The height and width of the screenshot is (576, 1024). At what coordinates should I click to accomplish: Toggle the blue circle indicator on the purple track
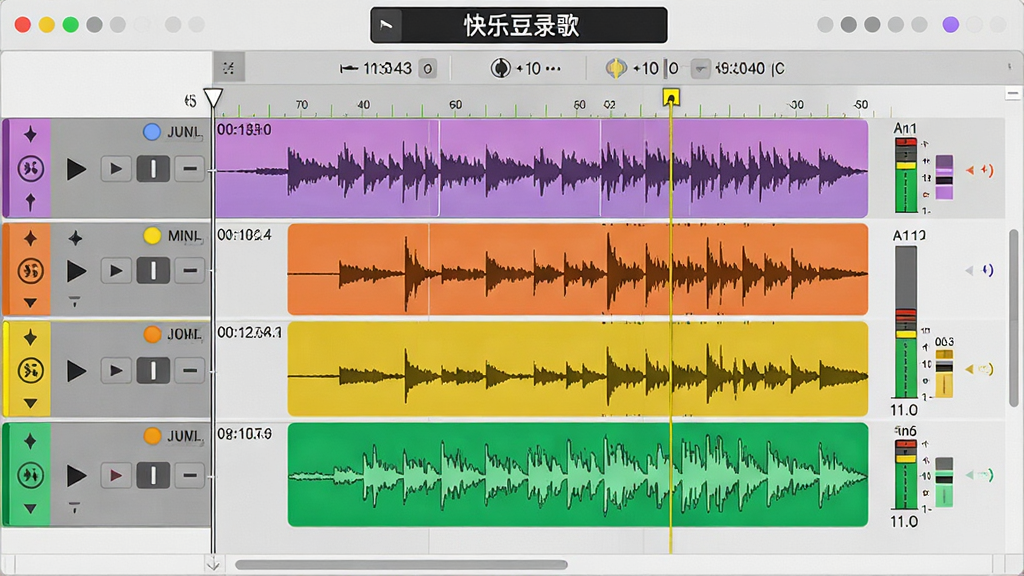pos(152,132)
